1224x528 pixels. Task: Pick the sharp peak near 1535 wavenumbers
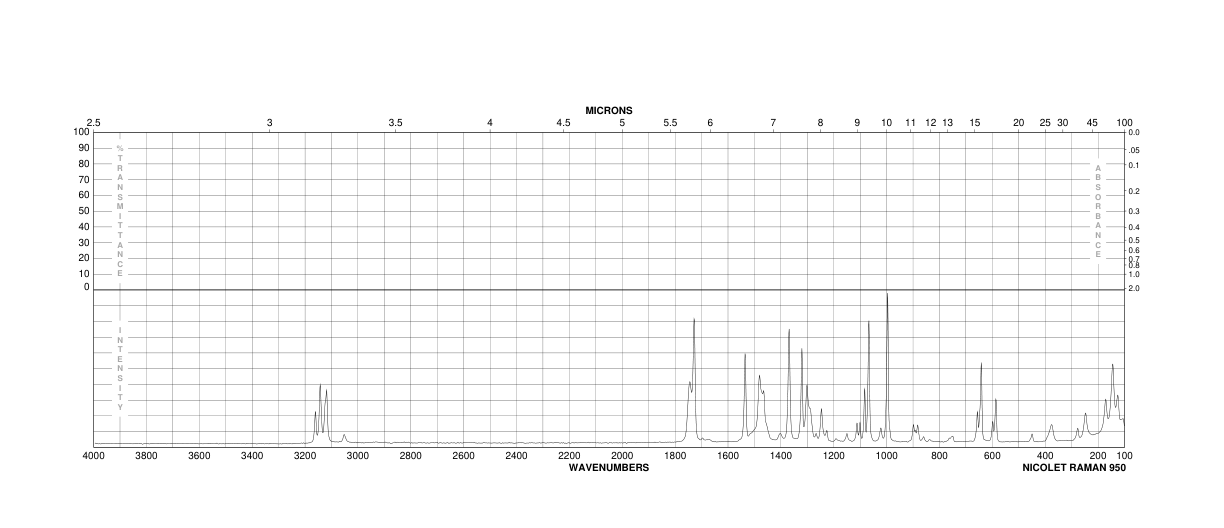[x=745, y=395]
